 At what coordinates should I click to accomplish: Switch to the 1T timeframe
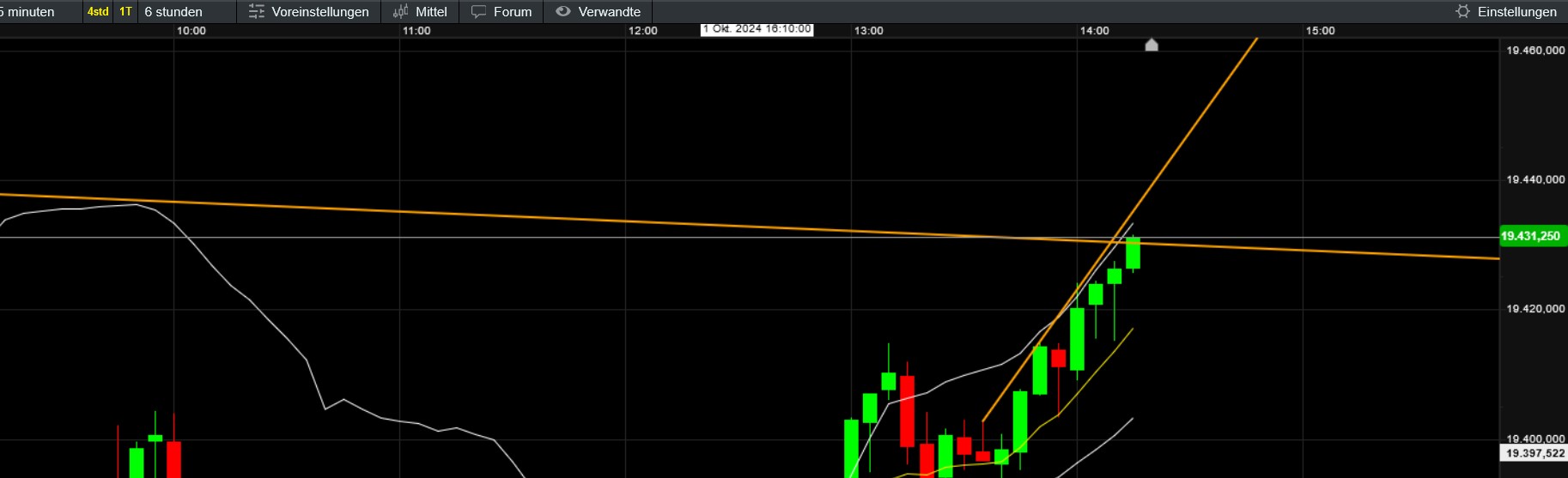point(126,12)
